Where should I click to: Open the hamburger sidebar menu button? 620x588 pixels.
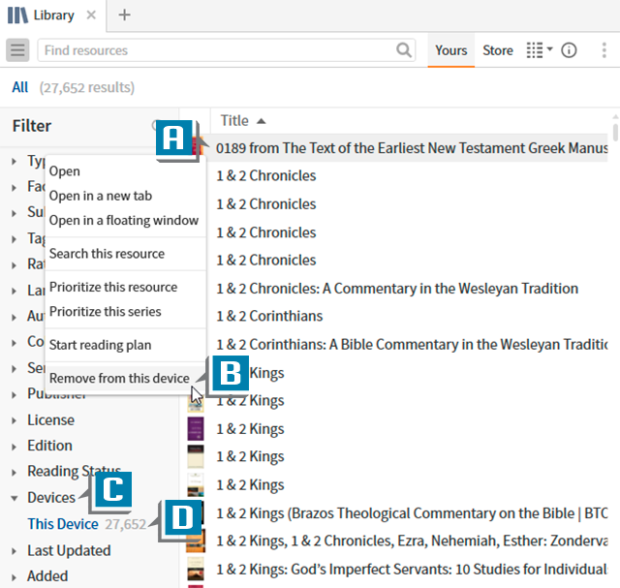tap(18, 50)
